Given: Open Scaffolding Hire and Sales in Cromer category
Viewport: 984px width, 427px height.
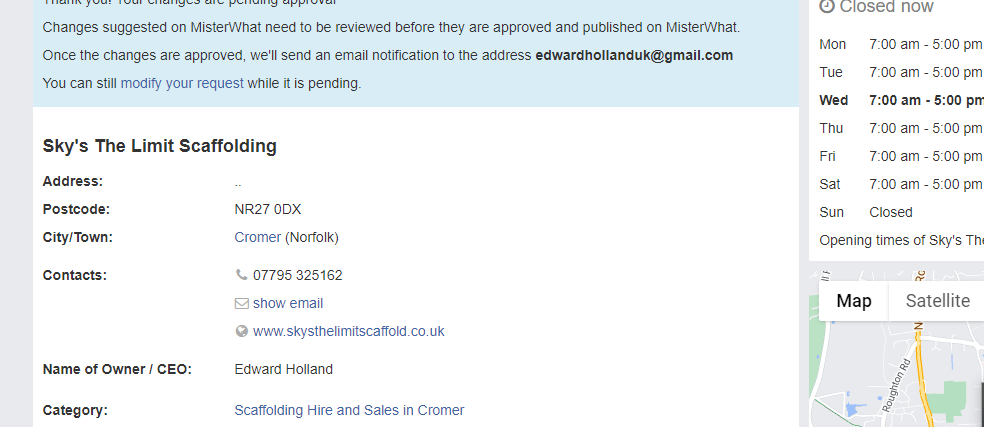Looking at the screenshot, I should [349, 410].
